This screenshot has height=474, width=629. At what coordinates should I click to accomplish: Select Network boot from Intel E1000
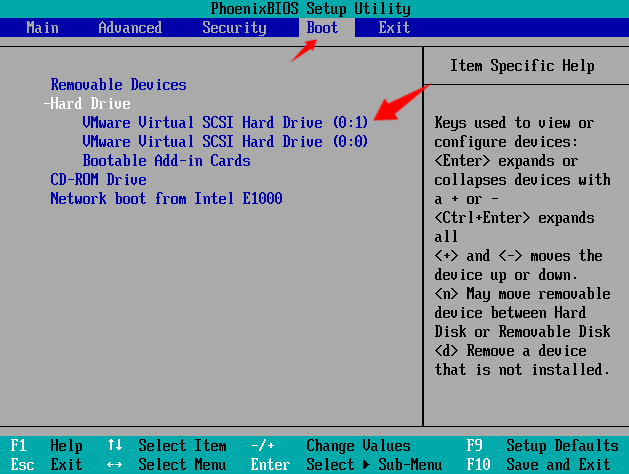point(166,199)
